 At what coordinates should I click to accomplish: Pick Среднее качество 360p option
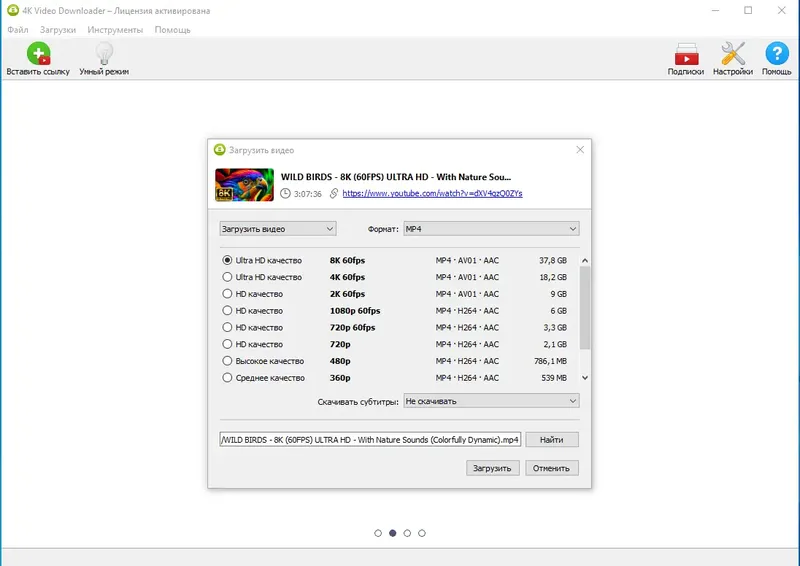pyautogui.click(x=227, y=378)
